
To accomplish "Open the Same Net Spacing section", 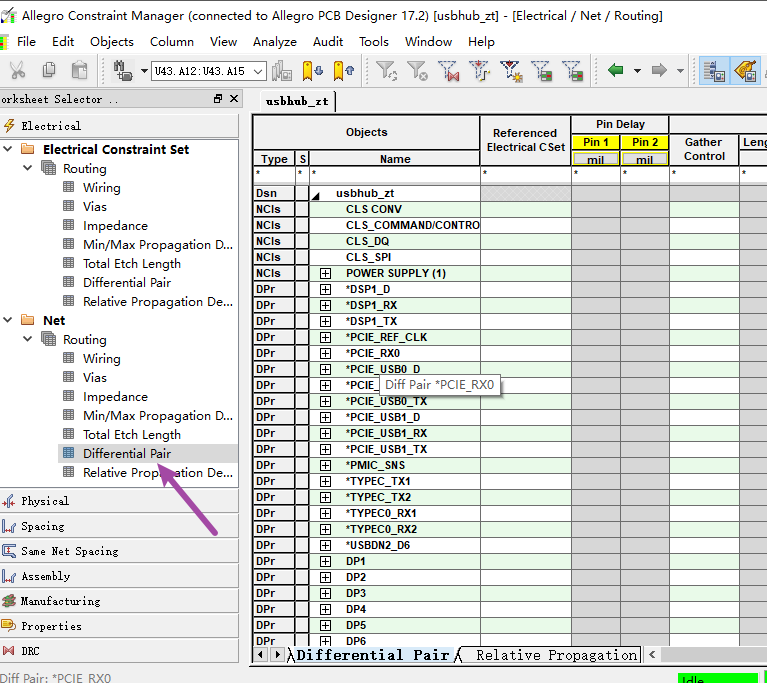I will (x=119, y=551).
